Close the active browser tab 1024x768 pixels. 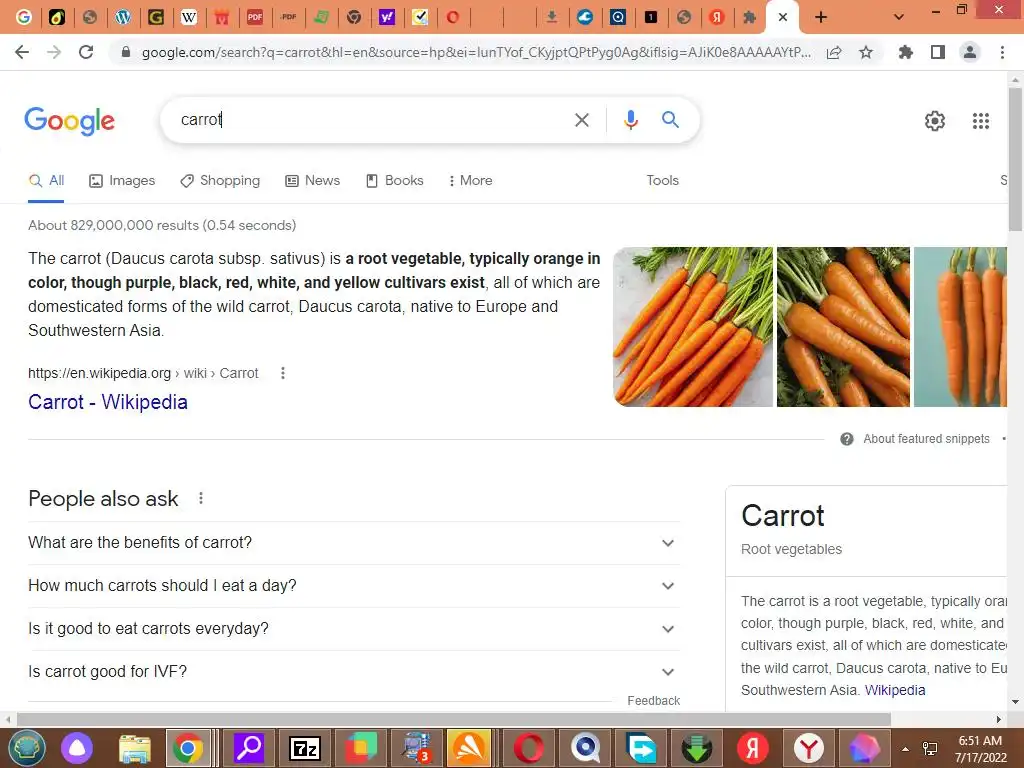[782, 17]
